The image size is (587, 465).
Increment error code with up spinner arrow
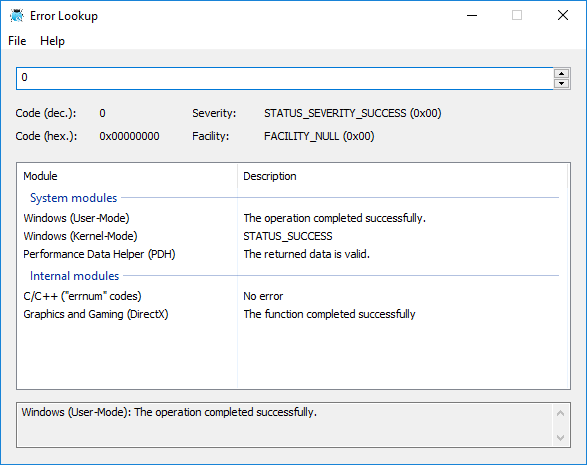[x=562, y=73]
